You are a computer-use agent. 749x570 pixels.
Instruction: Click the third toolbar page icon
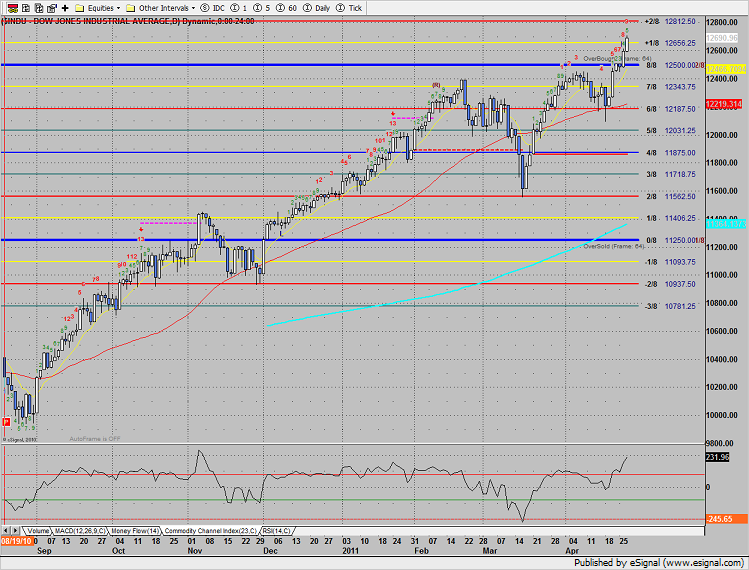click(x=39, y=8)
